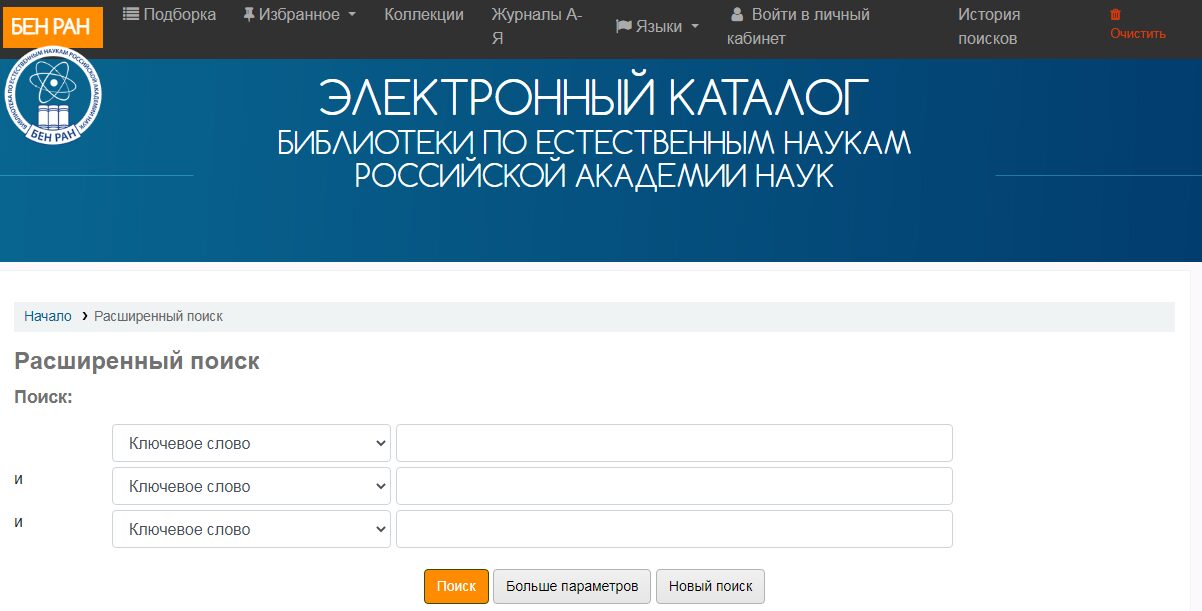The image size is (1202, 611).
Task: Open the first Ключевое слово dropdown
Action: (x=251, y=443)
